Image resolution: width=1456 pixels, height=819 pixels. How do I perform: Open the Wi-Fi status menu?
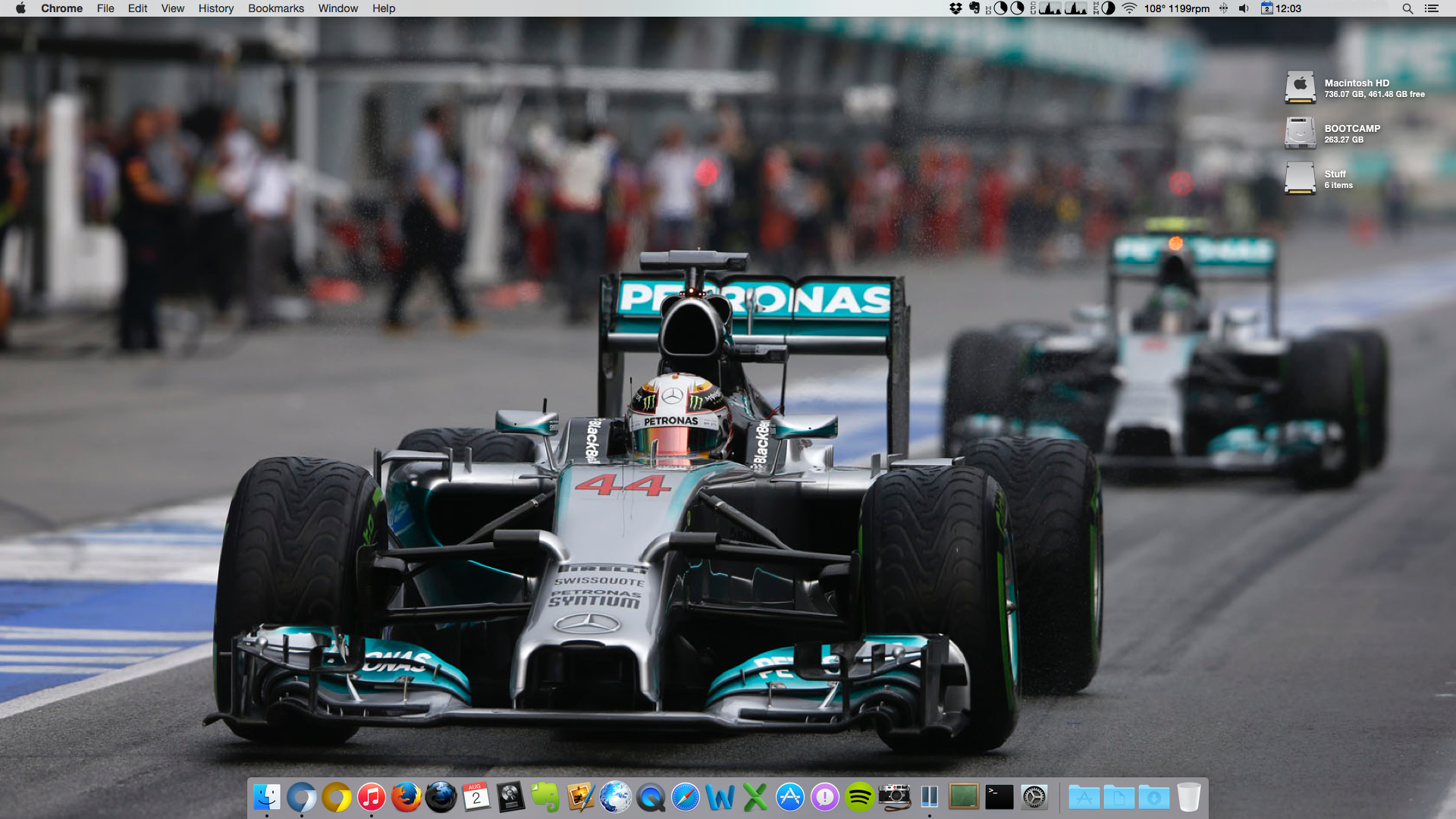(1129, 8)
